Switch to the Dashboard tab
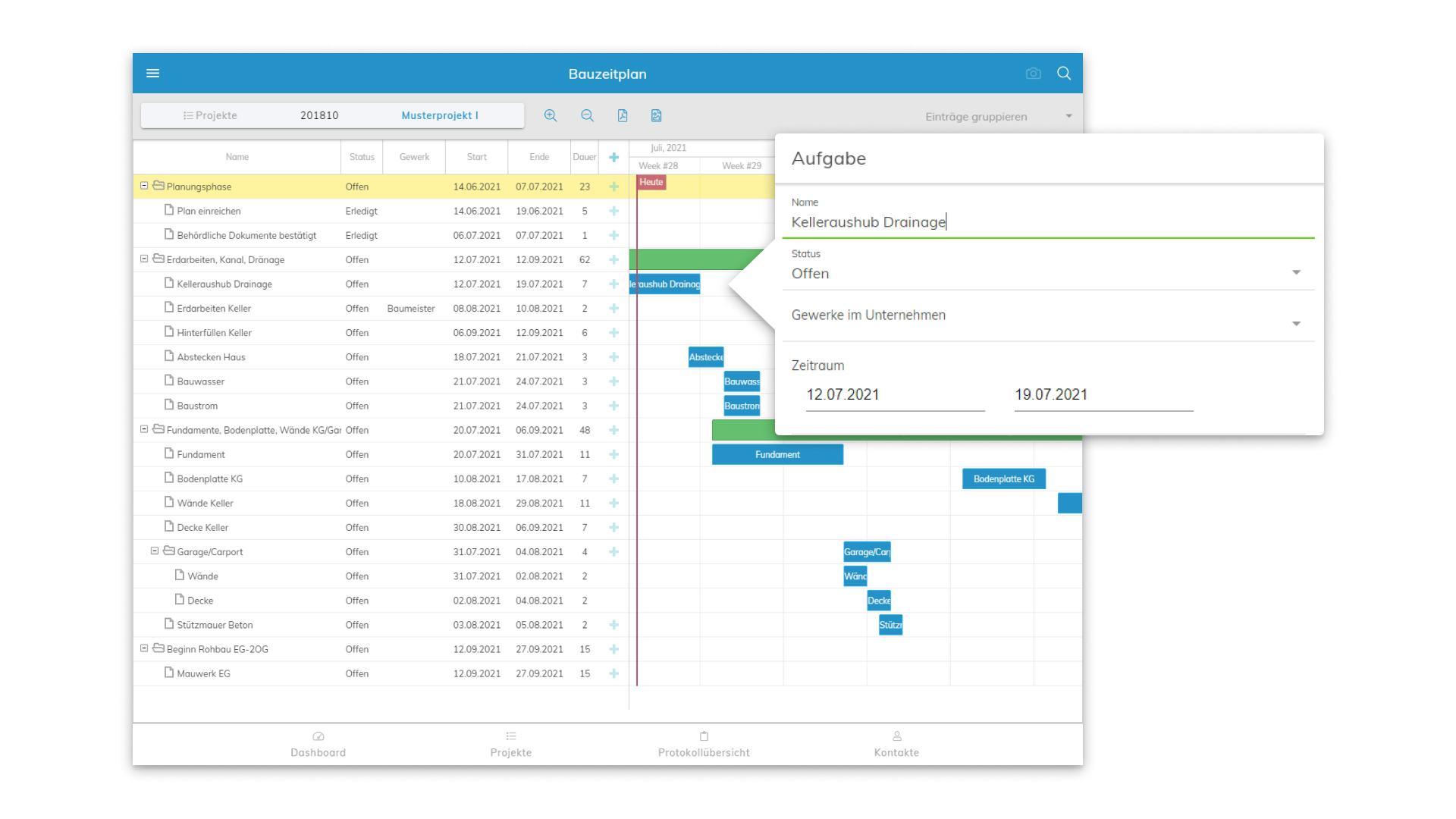 [x=318, y=744]
